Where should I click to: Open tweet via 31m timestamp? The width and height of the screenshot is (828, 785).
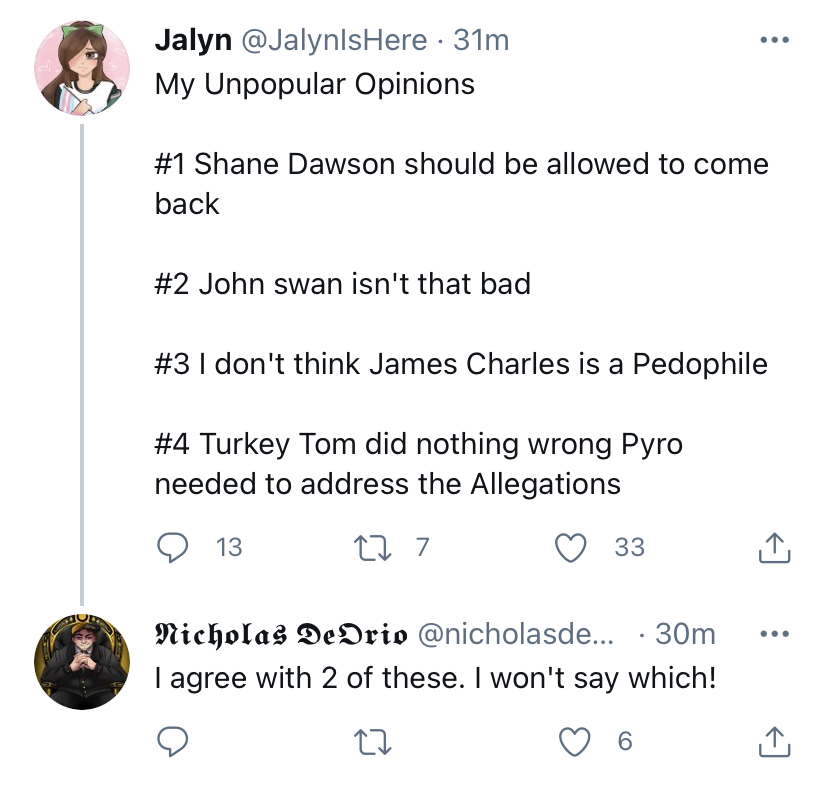point(481,41)
